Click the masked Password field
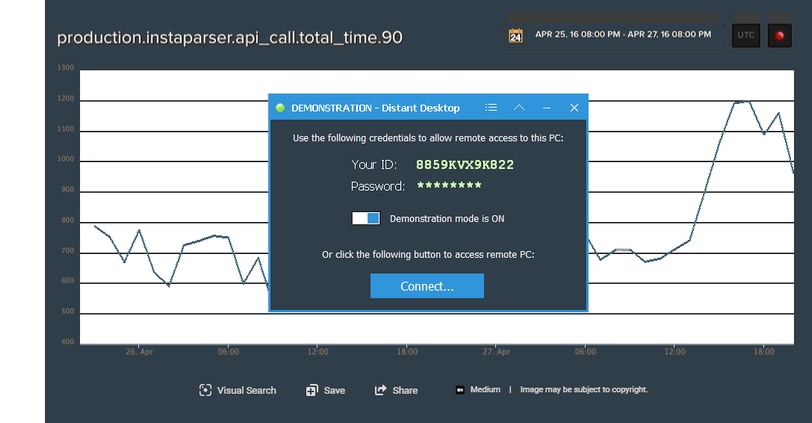This screenshot has height=423, width=812. [449, 185]
